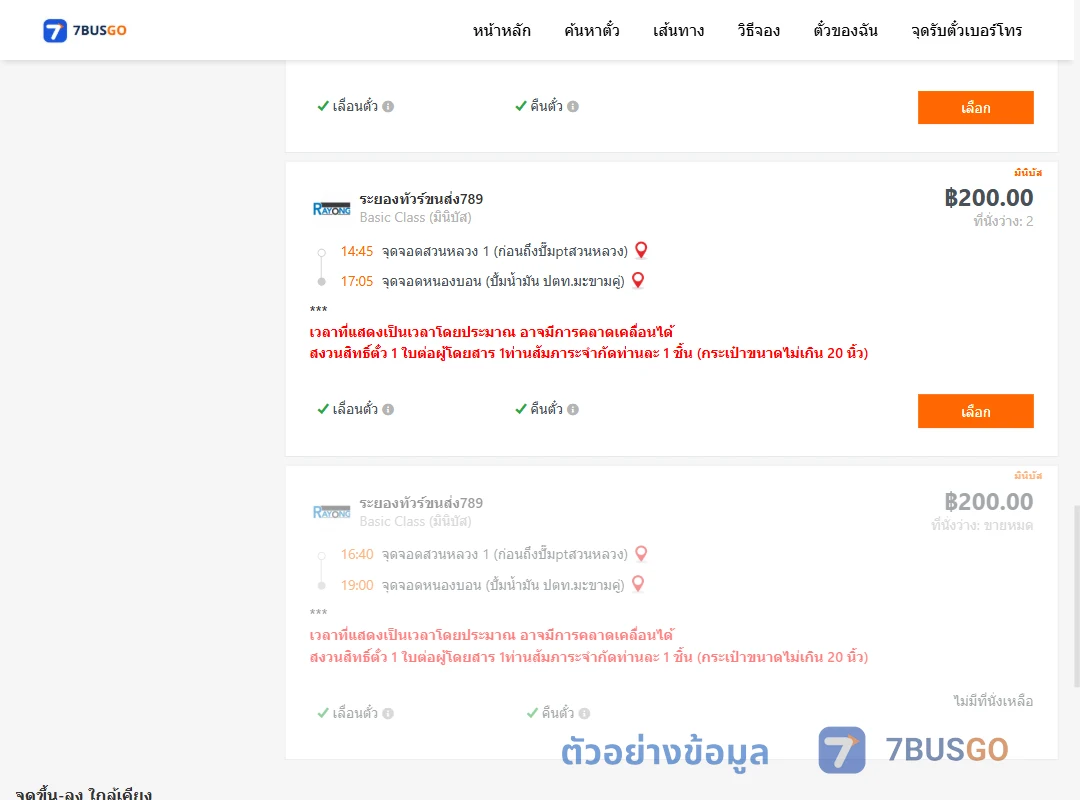This screenshot has height=800, width=1080.
Task: Open the ค้นหาตั๋ว menu item
Action: click(592, 30)
